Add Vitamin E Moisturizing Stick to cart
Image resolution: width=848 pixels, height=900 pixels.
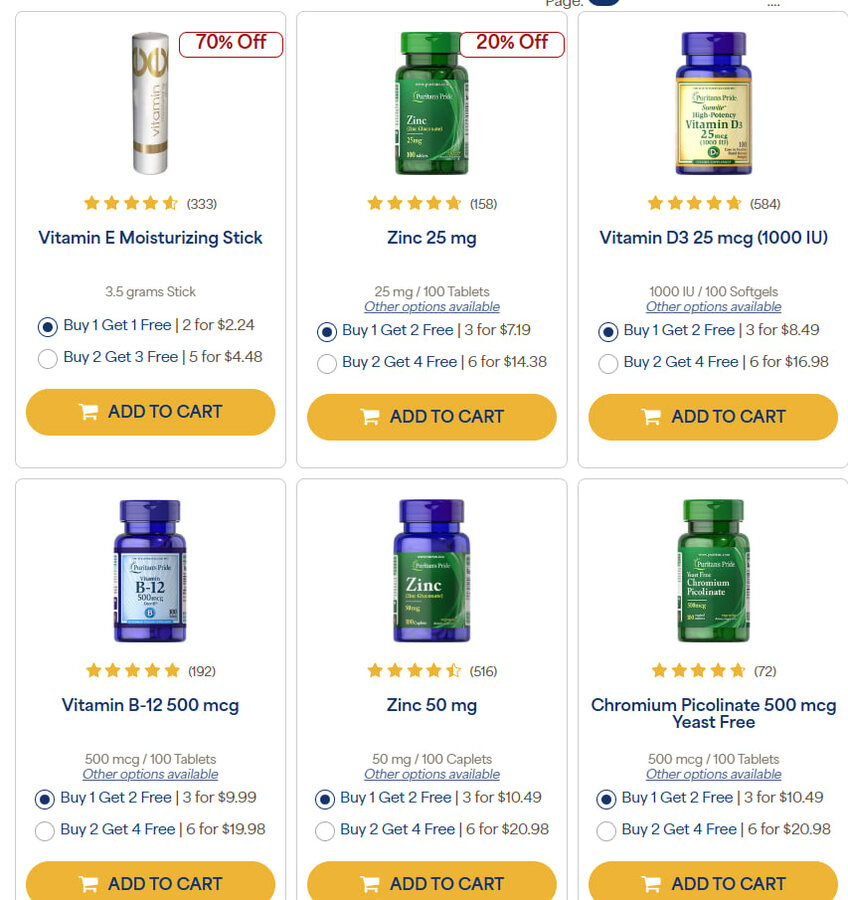pos(150,412)
